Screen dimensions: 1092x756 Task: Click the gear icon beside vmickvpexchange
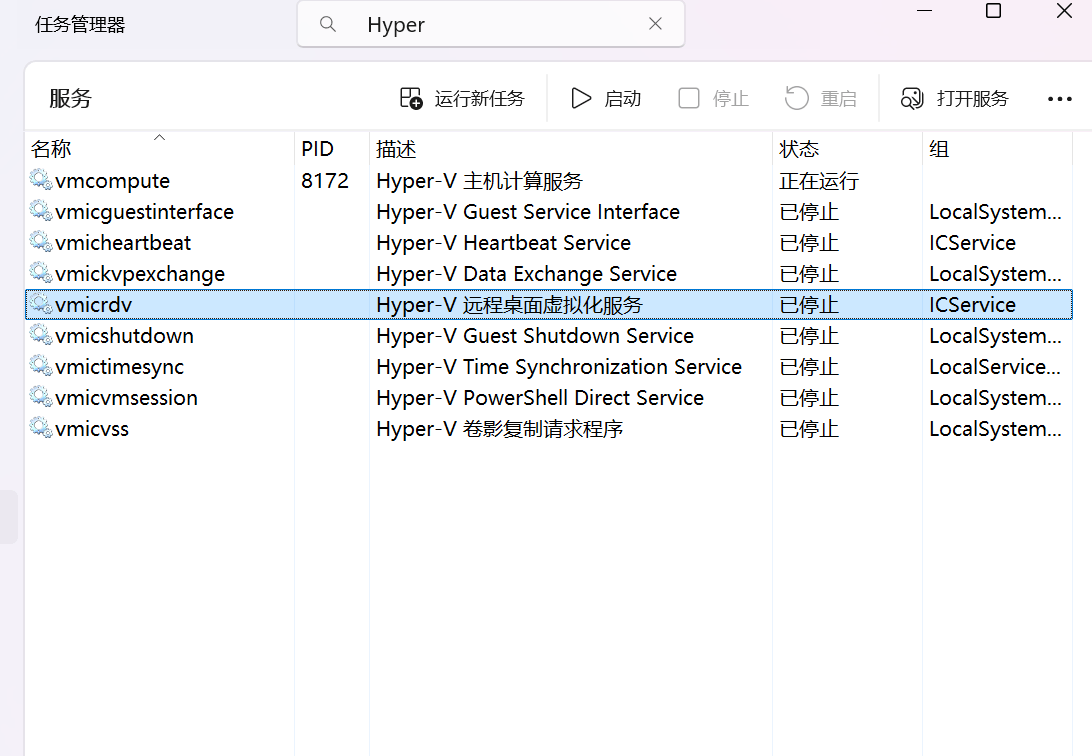(x=41, y=272)
